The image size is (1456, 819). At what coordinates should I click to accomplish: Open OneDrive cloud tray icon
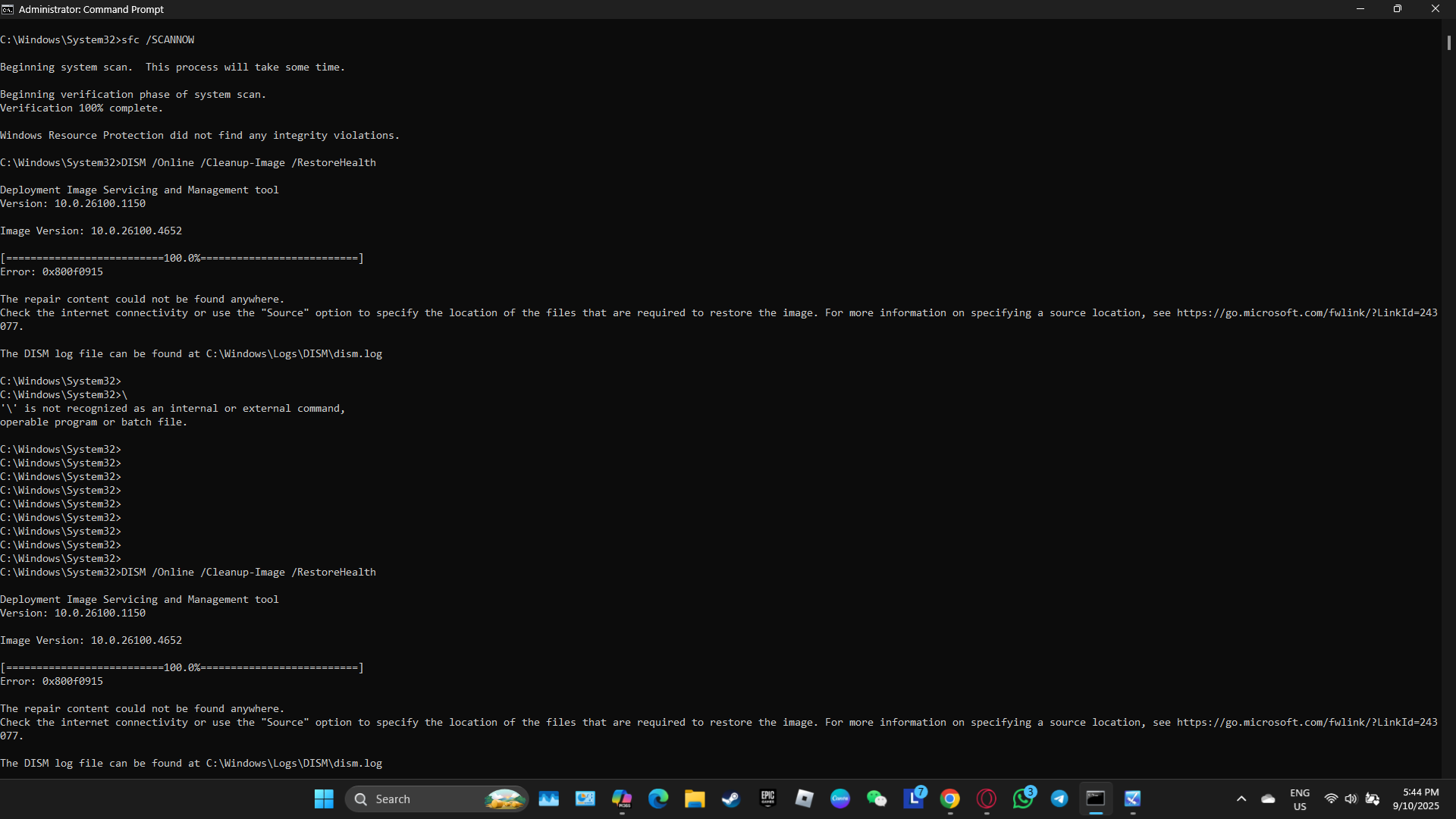(1268, 799)
